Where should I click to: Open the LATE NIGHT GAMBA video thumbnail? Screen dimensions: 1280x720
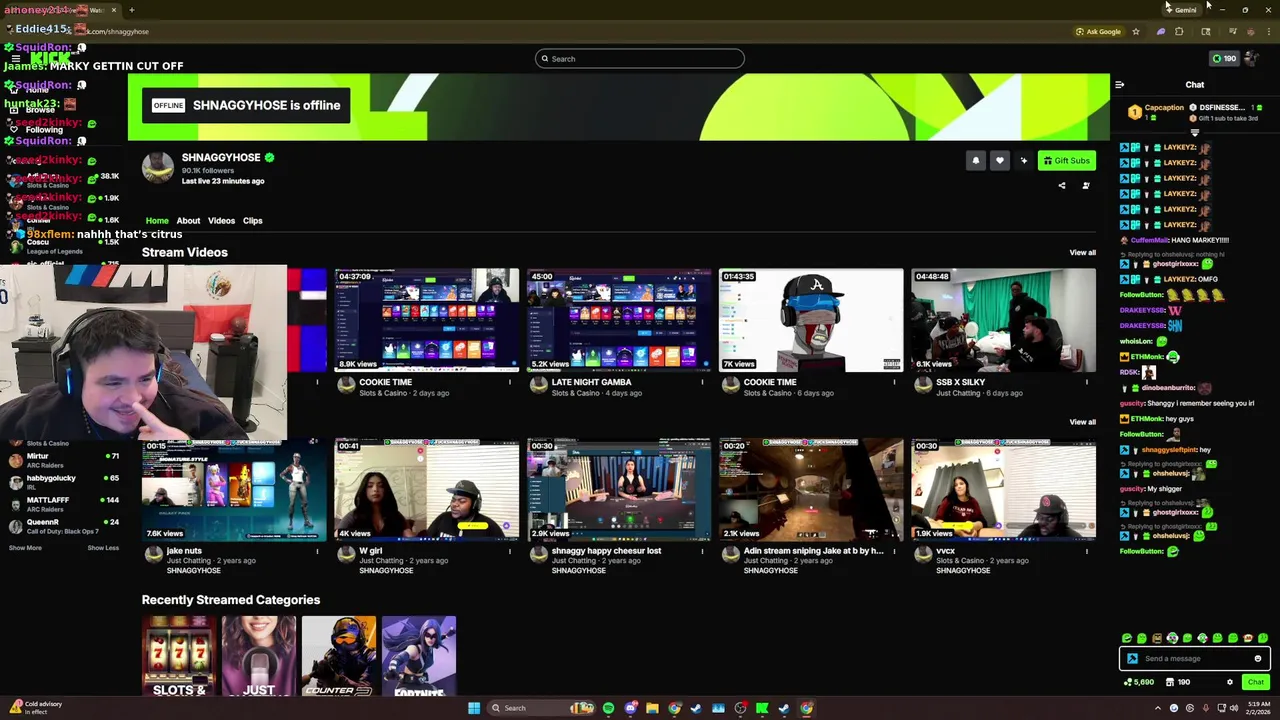coord(619,320)
